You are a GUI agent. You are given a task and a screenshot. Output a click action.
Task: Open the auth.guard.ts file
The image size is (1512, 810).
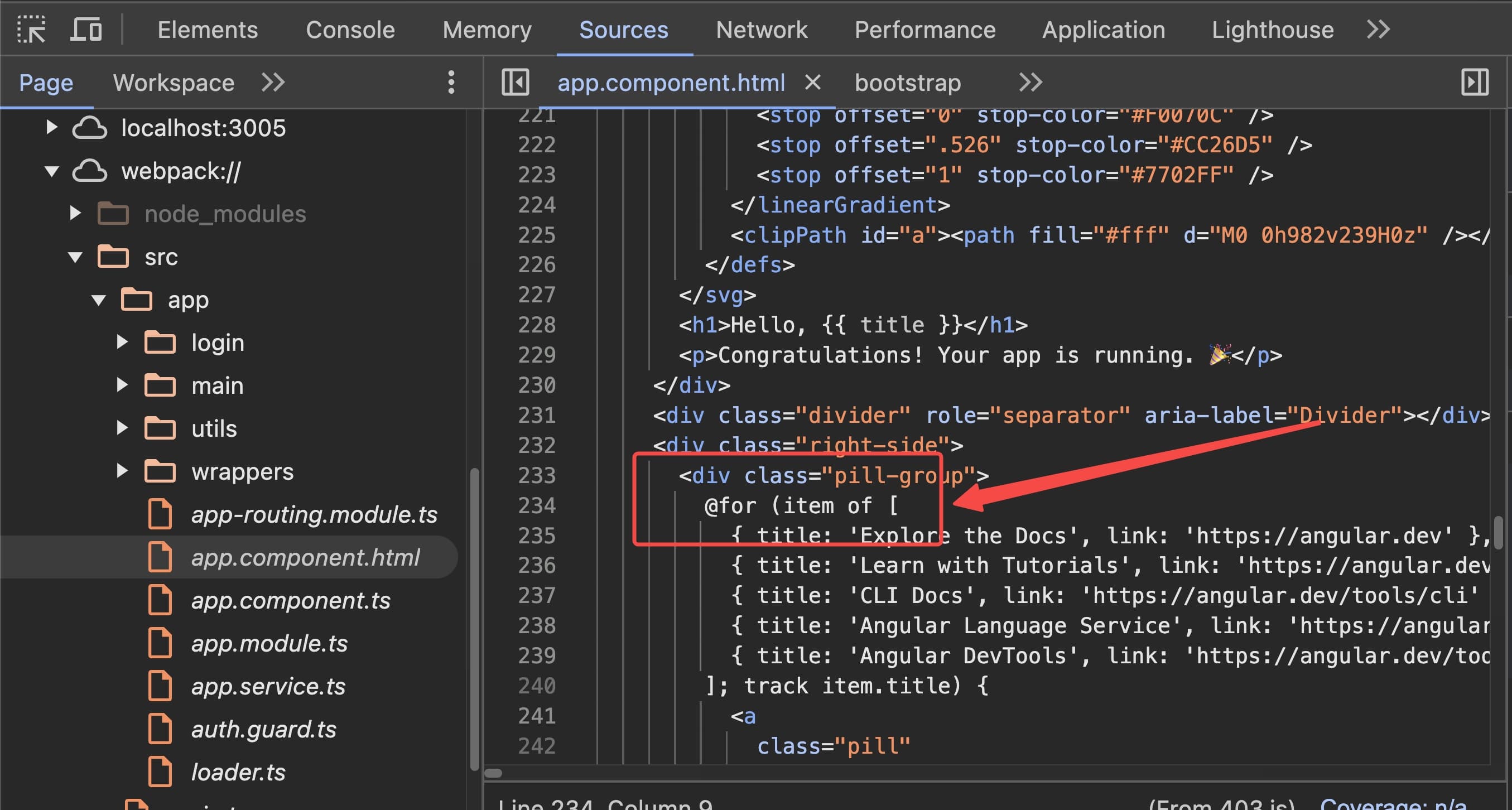264,729
